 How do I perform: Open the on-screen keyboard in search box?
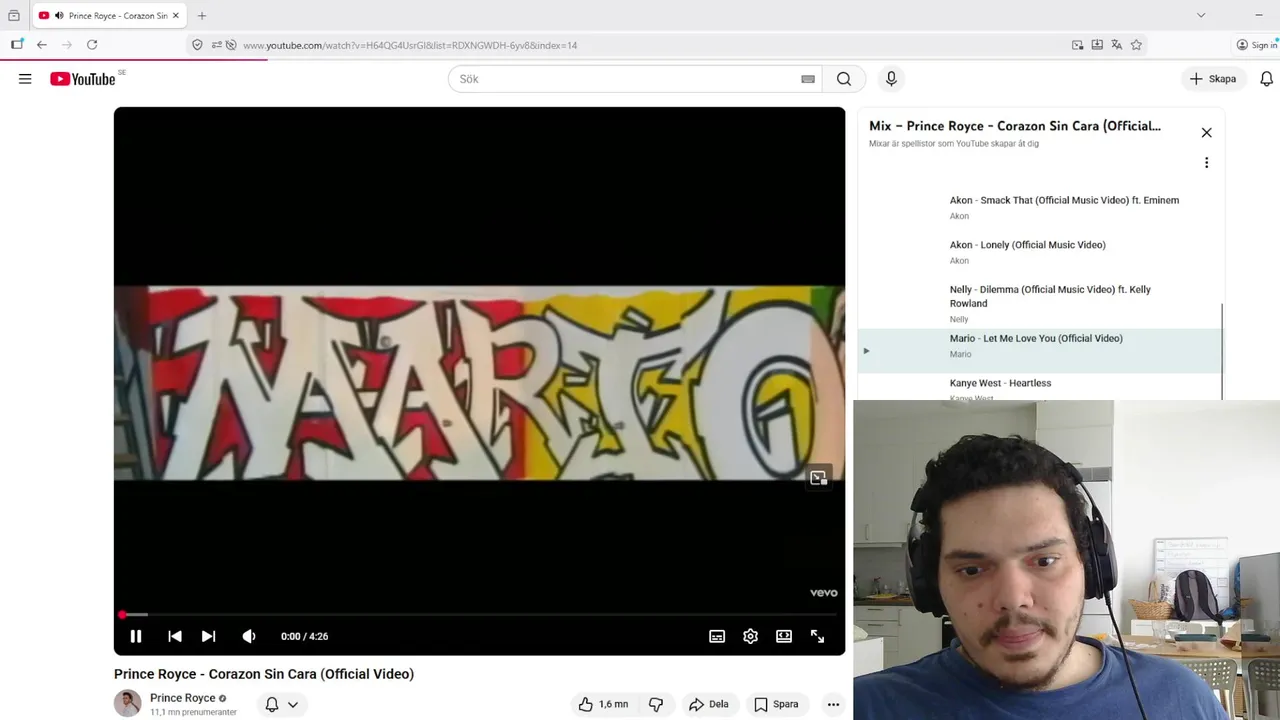coord(808,79)
